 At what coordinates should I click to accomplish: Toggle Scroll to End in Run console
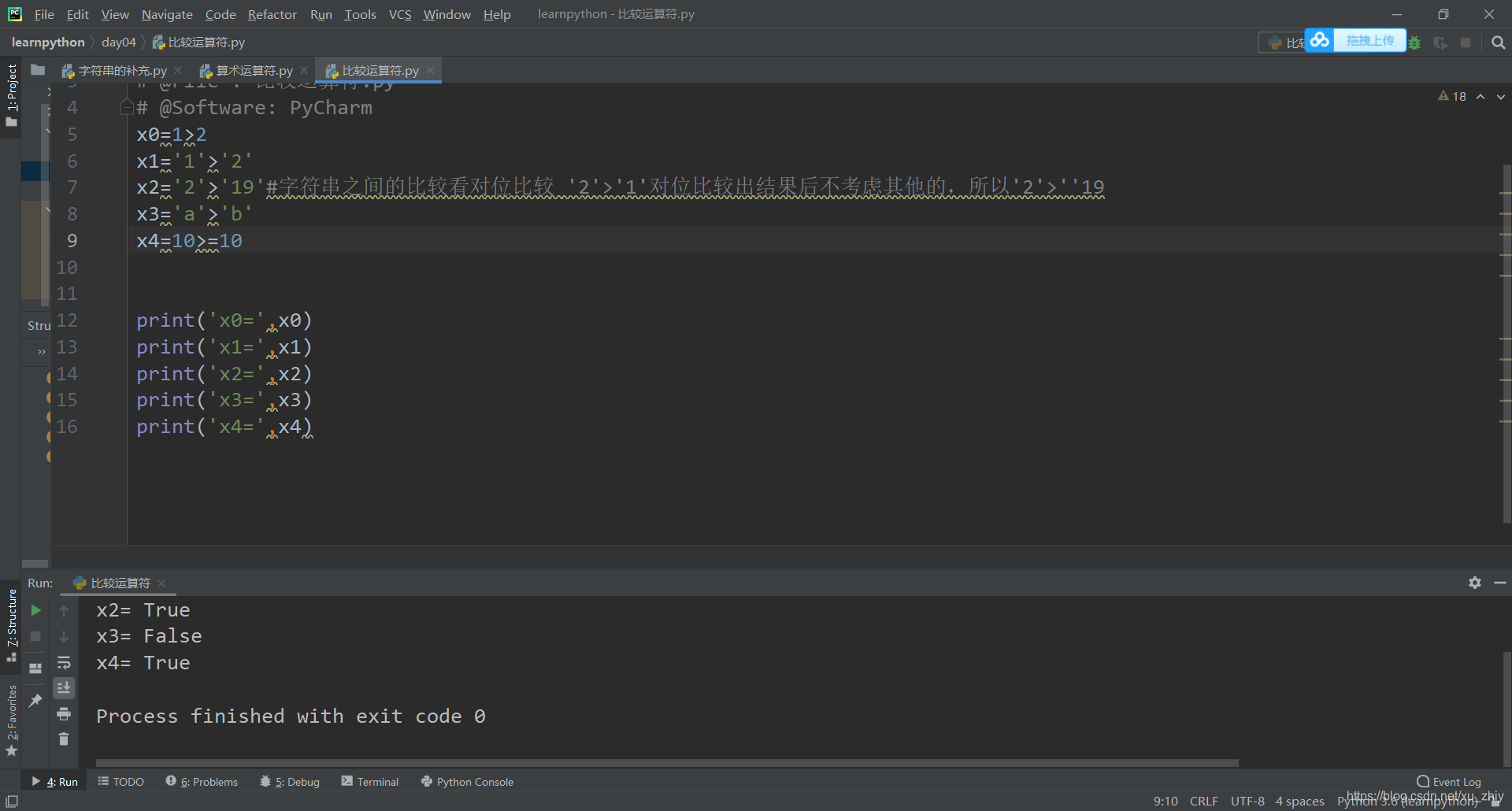point(64,688)
